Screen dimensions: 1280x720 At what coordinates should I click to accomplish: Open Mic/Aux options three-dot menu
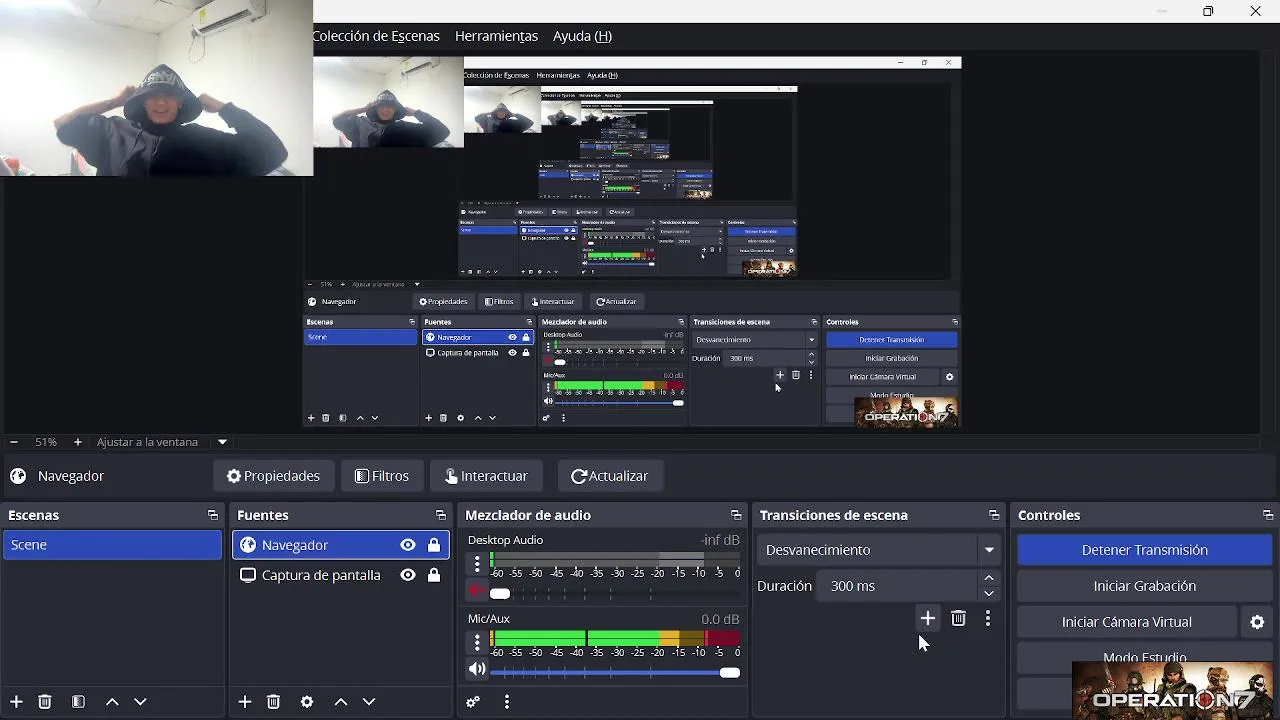(x=477, y=642)
